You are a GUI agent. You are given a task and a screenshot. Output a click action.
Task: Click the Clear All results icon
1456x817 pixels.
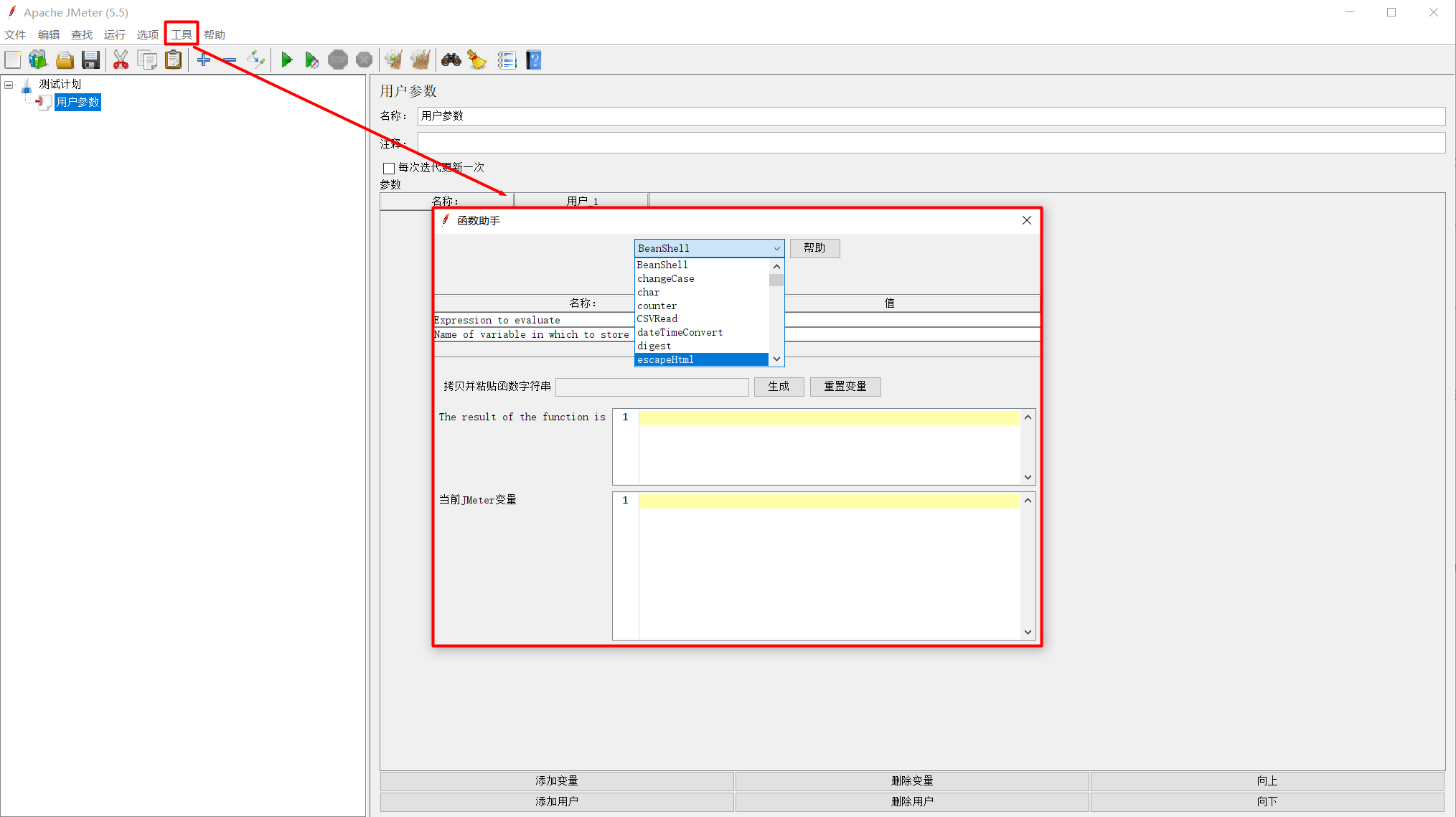point(421,60)
